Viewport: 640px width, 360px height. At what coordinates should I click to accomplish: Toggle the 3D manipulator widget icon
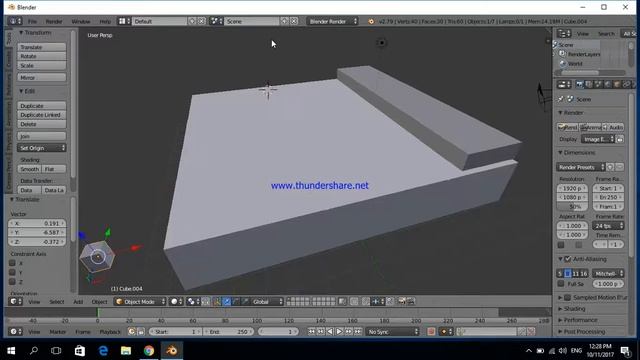tap(216, 302)
